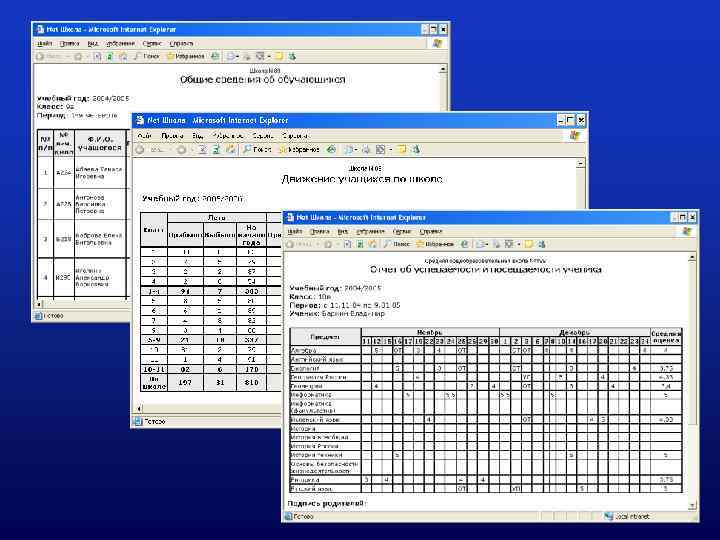Click Refresh icon in 'Общие сведения' window
This screenshot has height=540, width=720.
tap(110, 56)
